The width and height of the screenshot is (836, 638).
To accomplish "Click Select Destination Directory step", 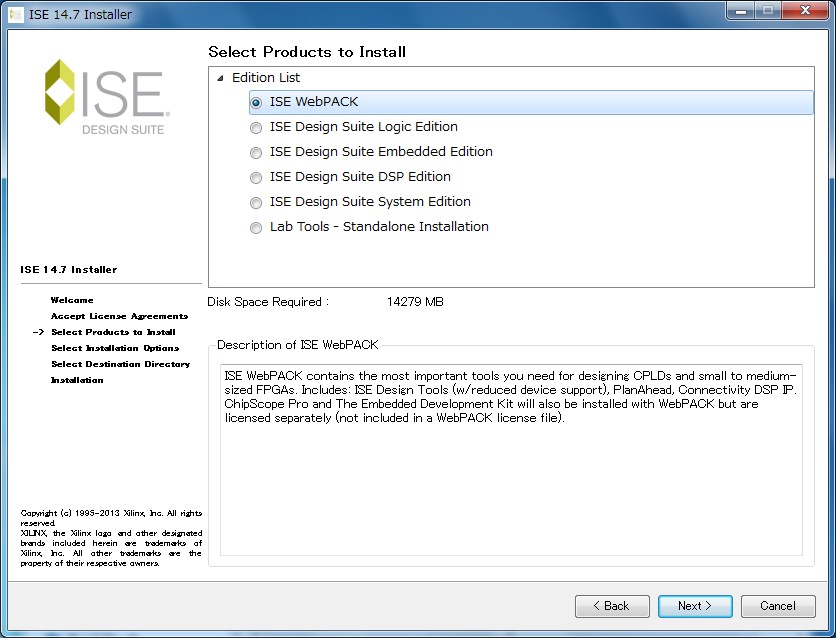I will (x=120, y=364).
